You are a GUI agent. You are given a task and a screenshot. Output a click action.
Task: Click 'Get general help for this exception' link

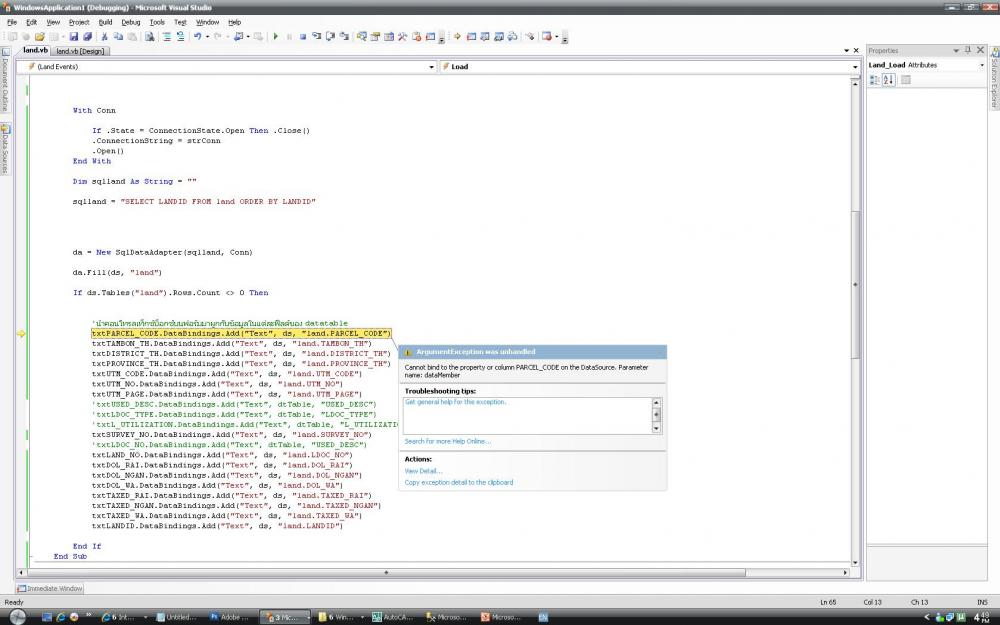pos(455,402)
